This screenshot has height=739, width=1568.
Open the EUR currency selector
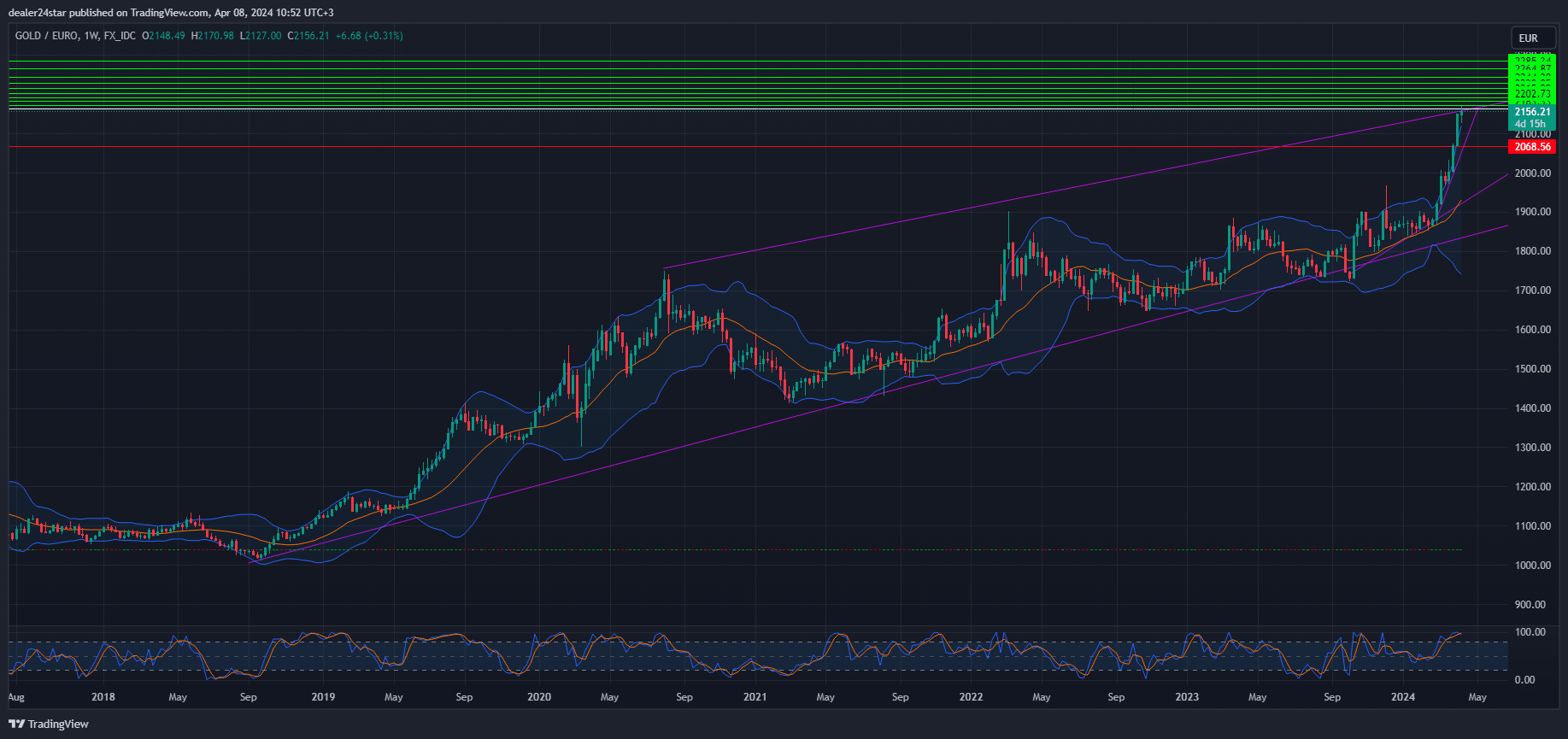pos(1533,38)
